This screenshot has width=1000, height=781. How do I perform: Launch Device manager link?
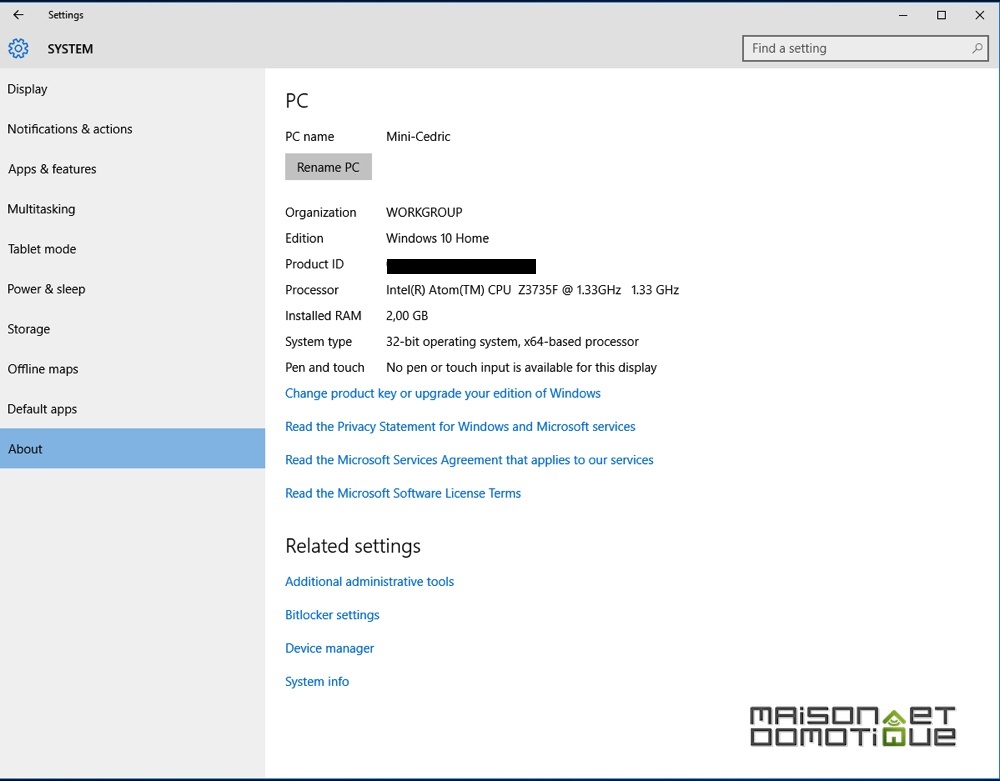(330, 648)
